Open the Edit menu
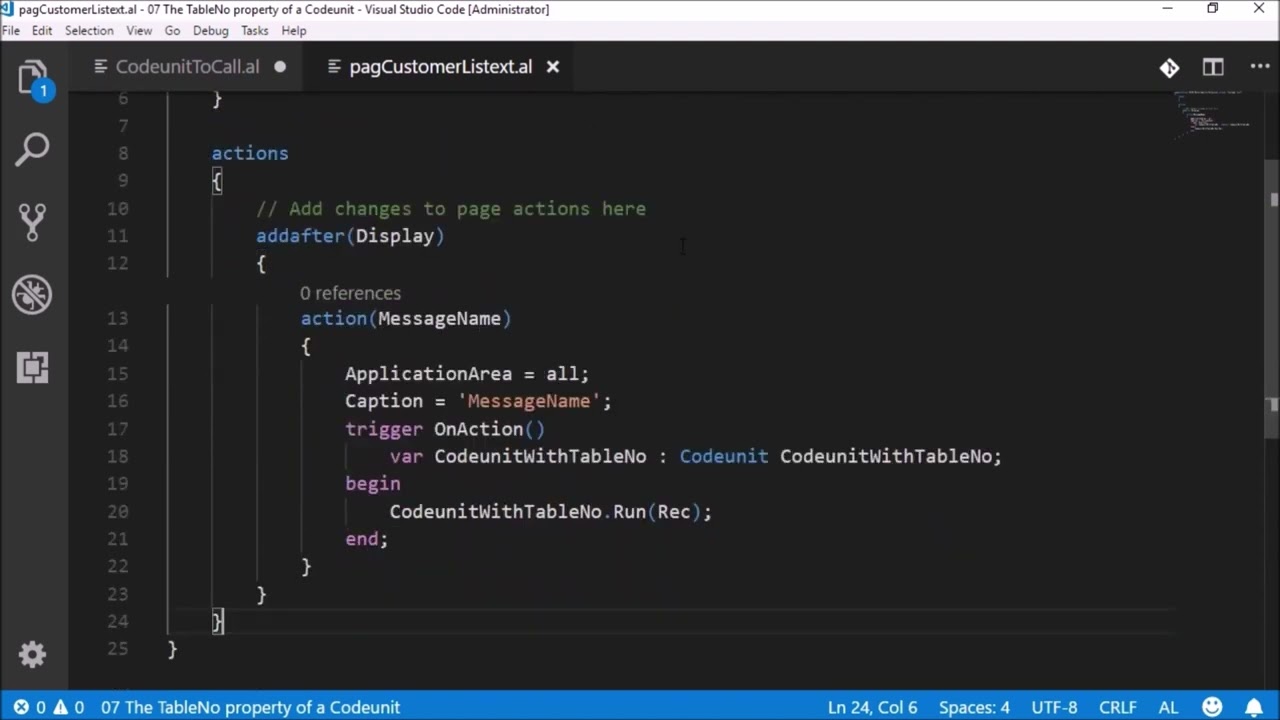Screen dimensions: 1280x720 pos(42,30)
